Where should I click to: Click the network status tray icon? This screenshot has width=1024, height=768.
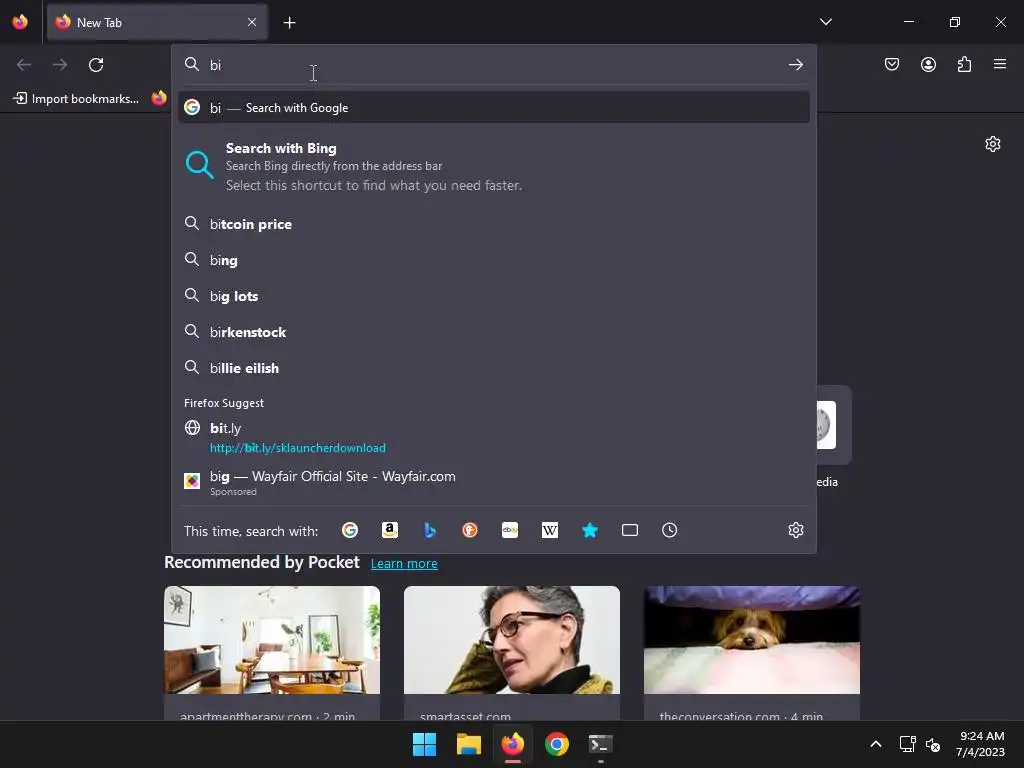tap(908, 744)
